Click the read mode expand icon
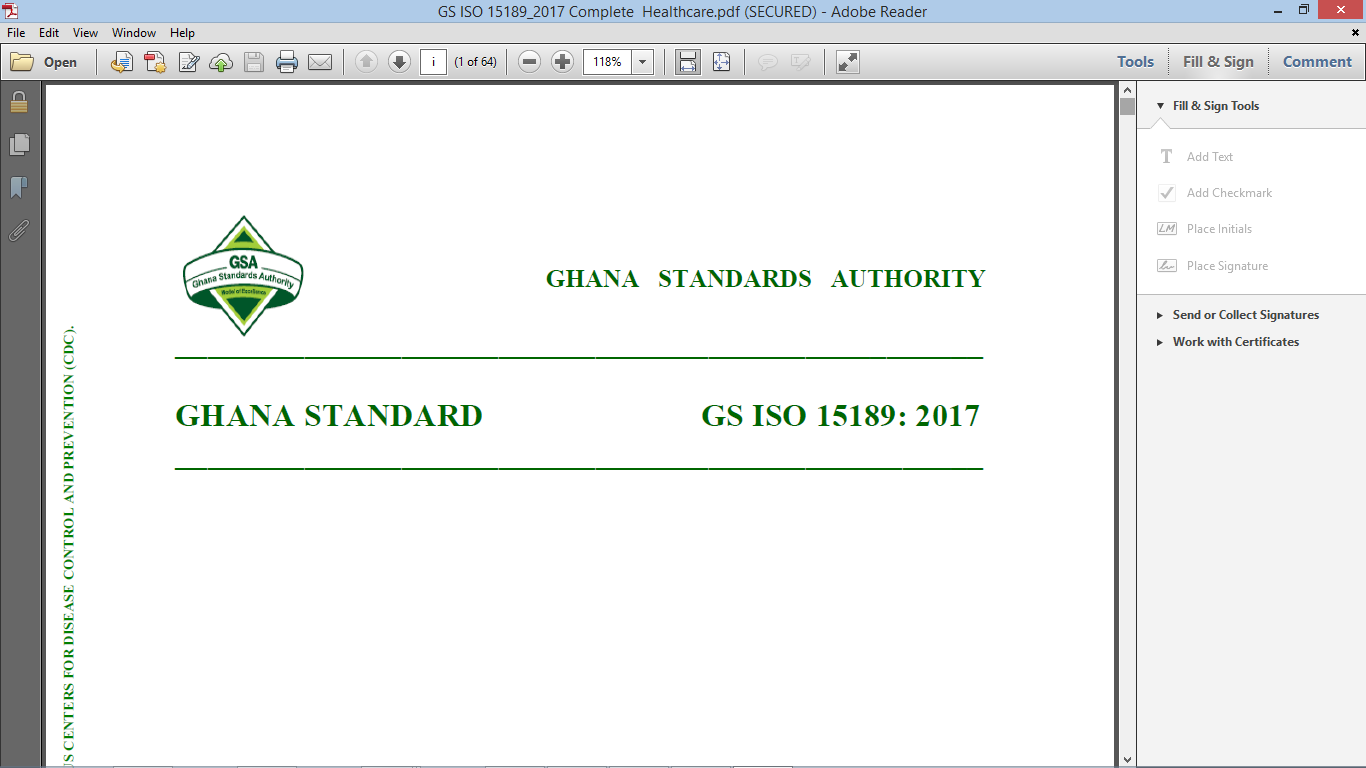The image size is (1366, 768). coord(848,62)
